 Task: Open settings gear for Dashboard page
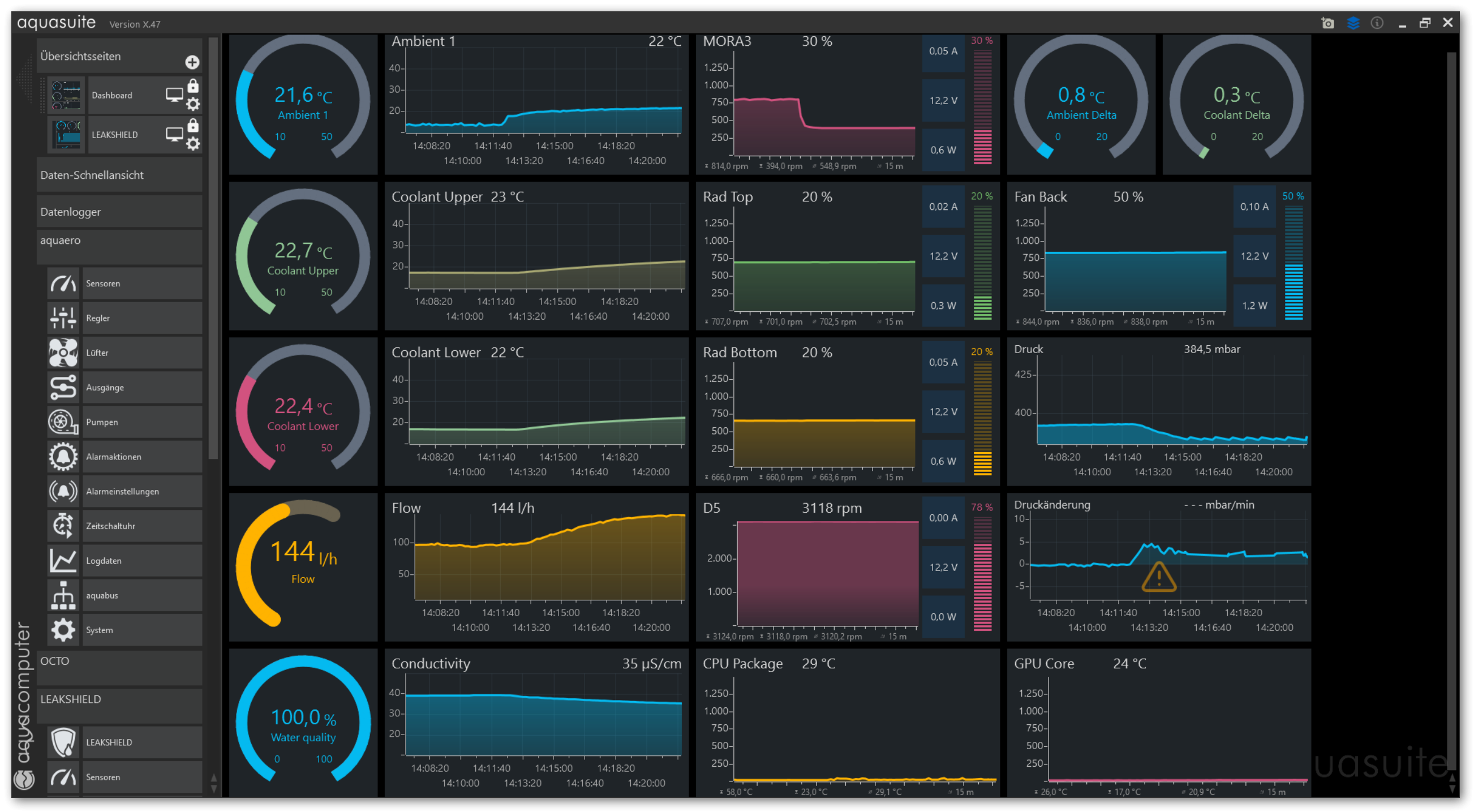tap(194, 104)
